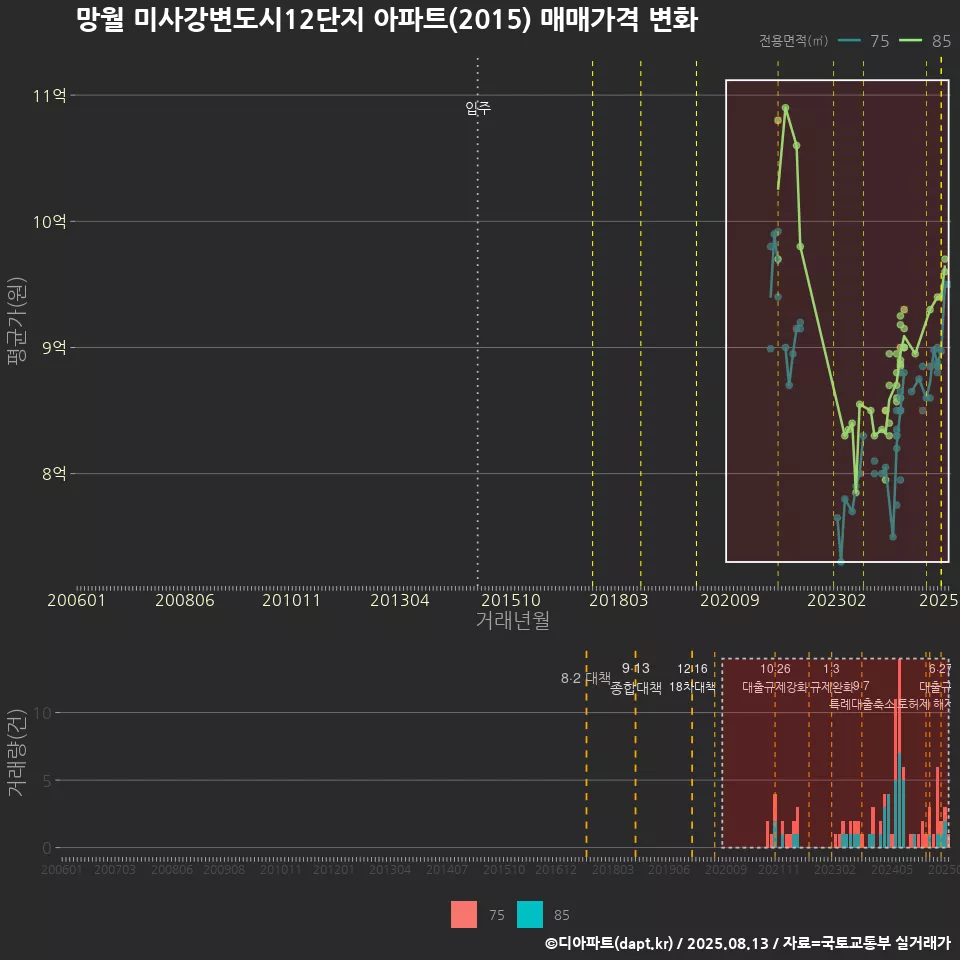
Task: Click '201510' on the price chart axis
Action: click(x=511, y=600)
